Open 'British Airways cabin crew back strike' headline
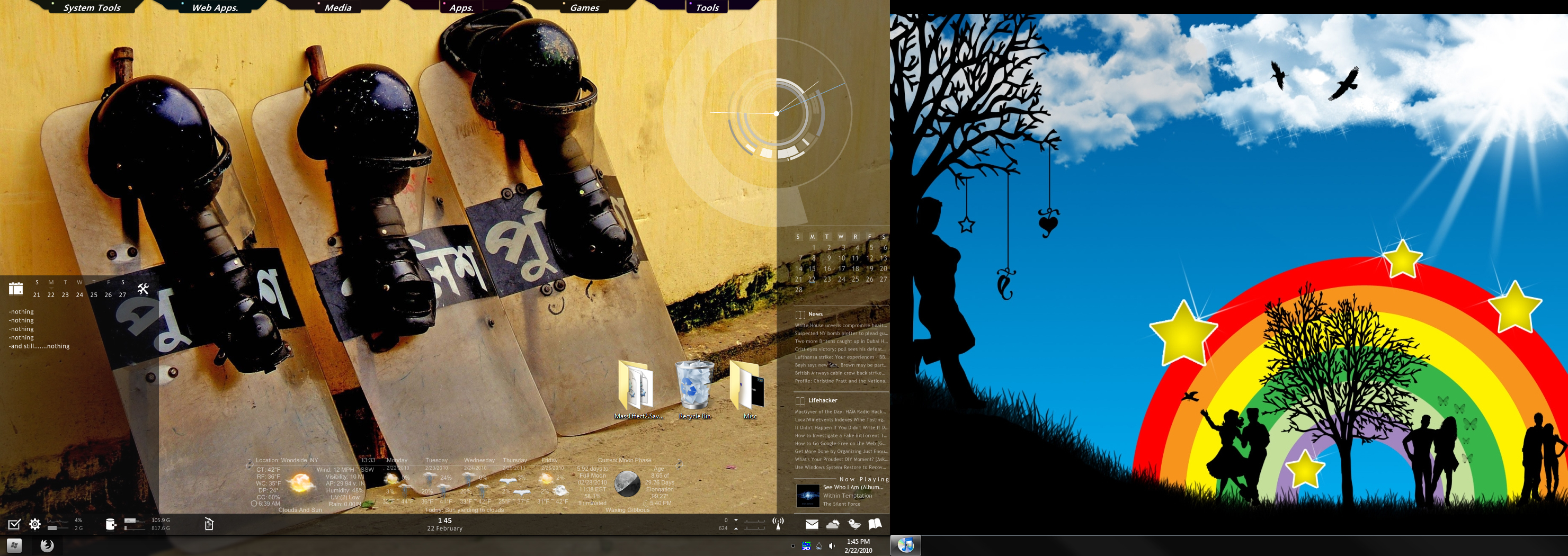Image resolution: width=1568 pixels, height=556 pixels. pos(841,373)
